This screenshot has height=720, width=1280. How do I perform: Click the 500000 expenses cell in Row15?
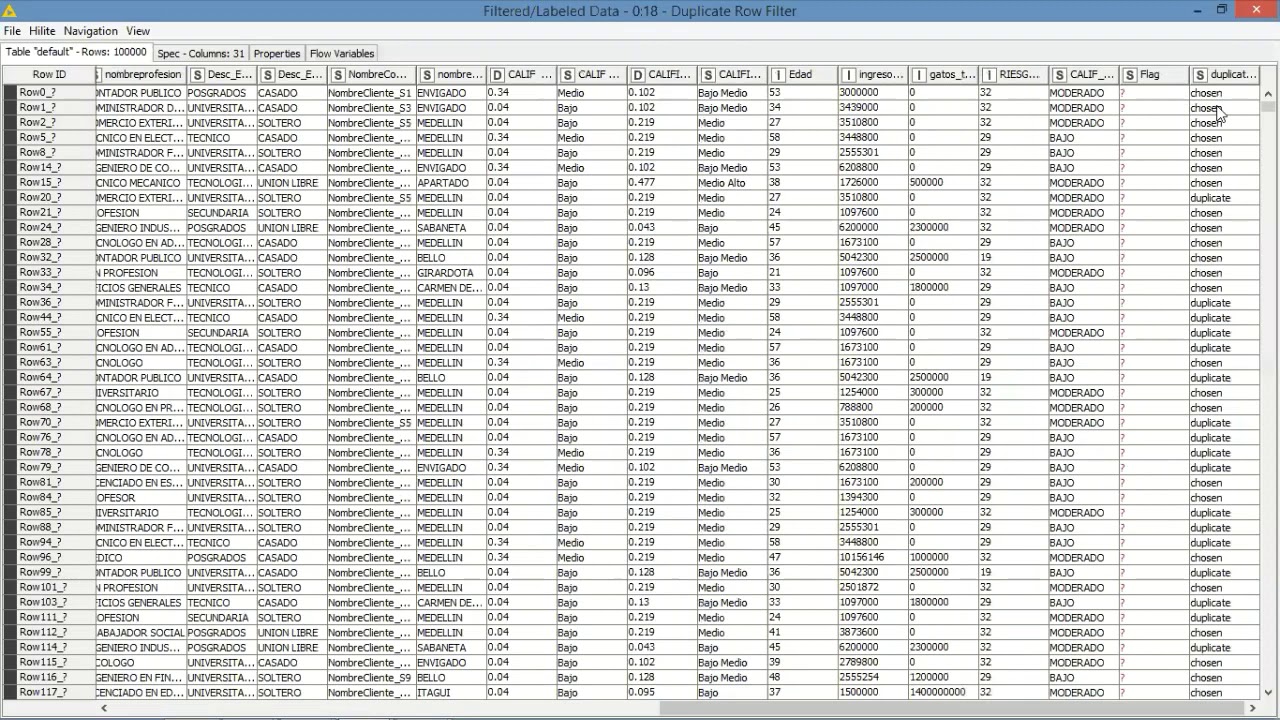942,183
